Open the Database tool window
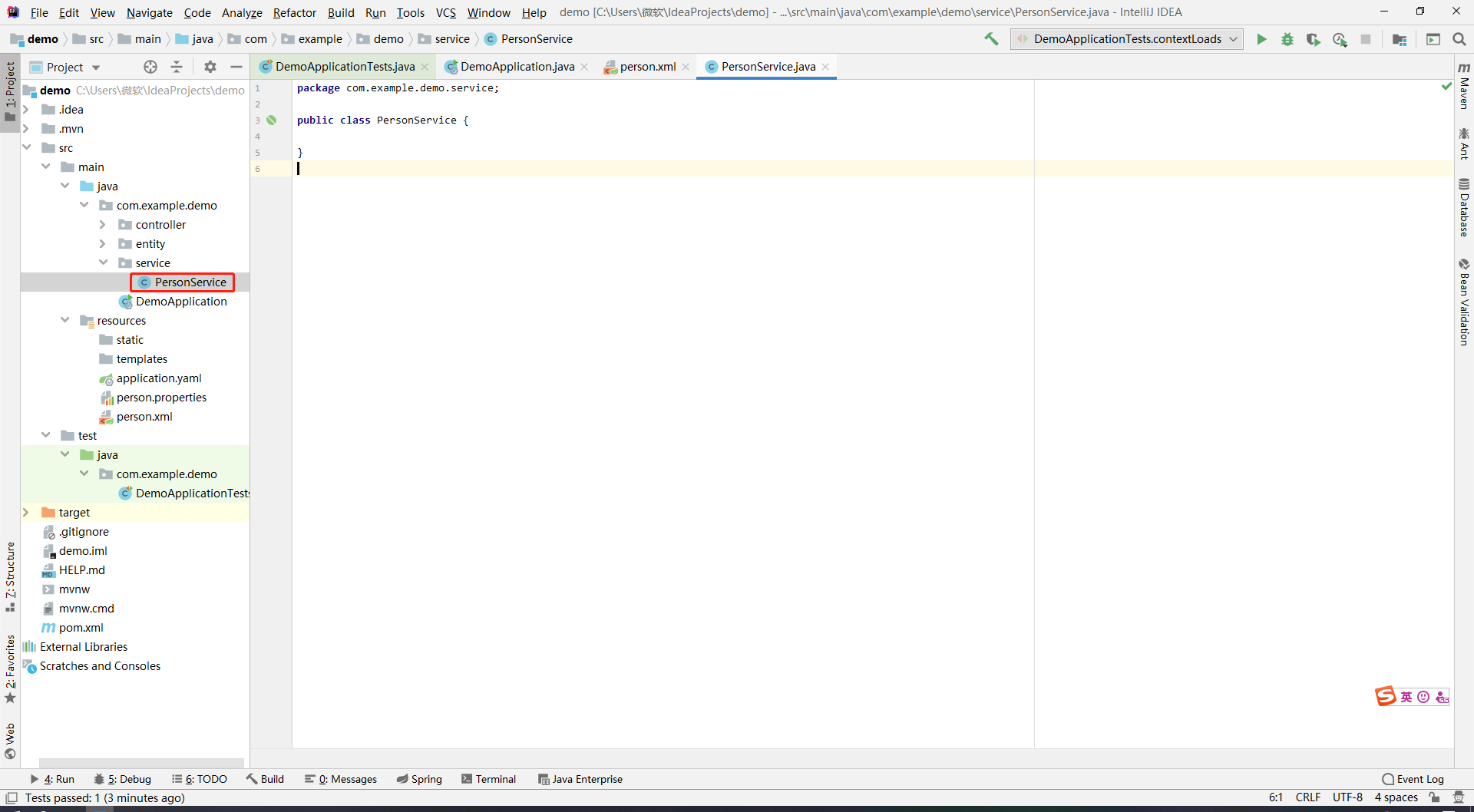Image resolution: width=1474 pixels, height=812 pixels. pos(1464,207)
